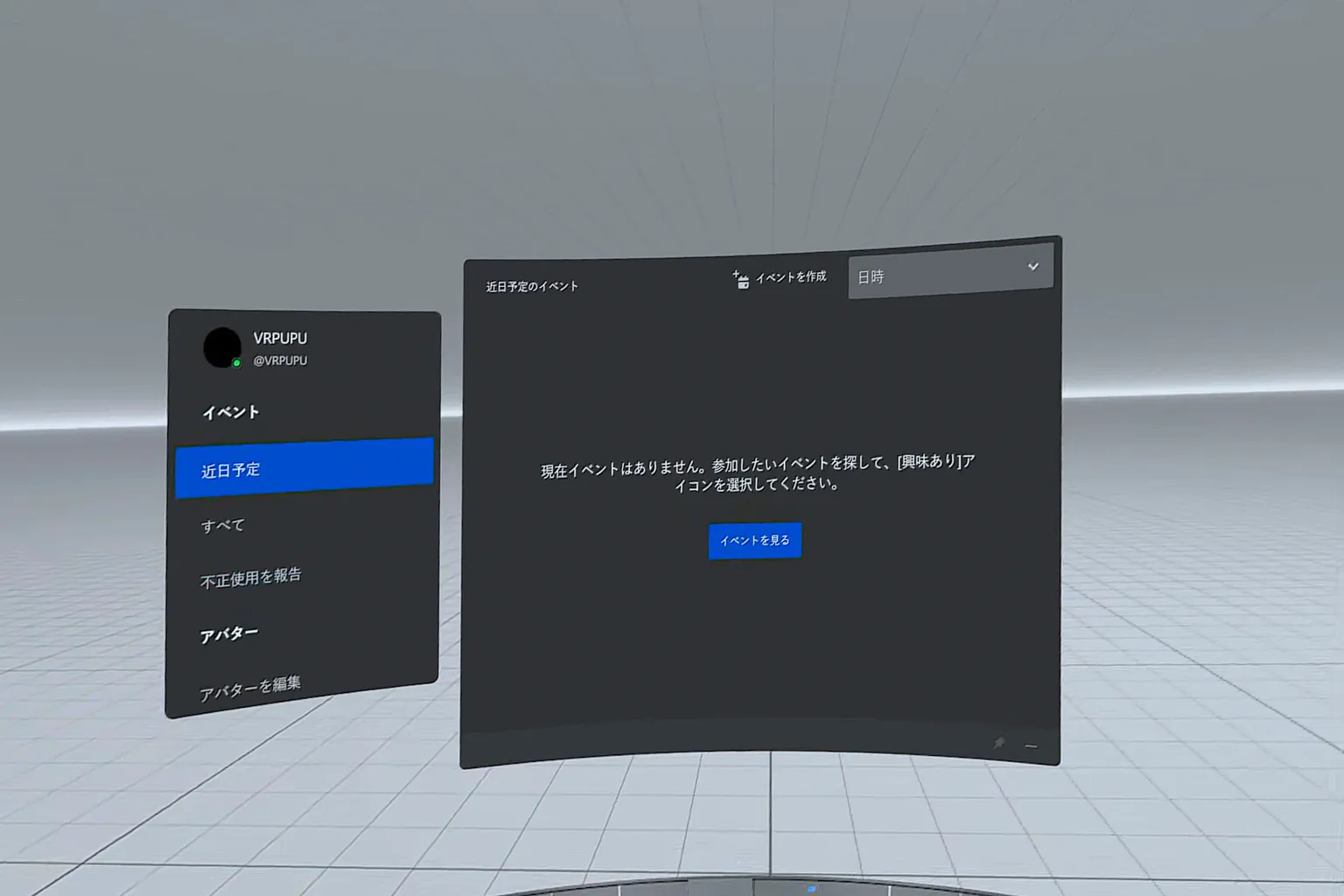Select the 近日予定 menu item
Viewport: 1344px width, 896px height.
point(304,468)
